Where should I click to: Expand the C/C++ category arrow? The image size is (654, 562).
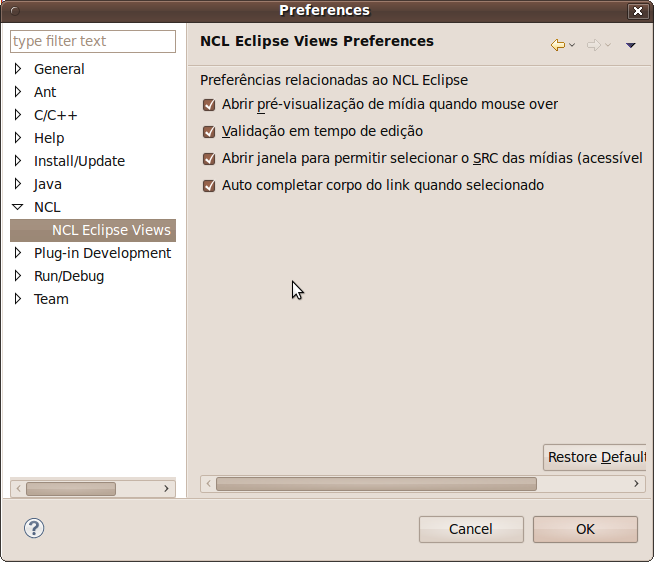click(x=18, y=115)
